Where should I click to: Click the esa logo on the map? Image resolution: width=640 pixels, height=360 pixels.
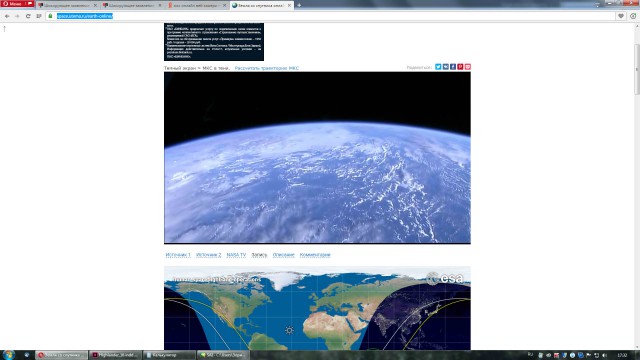pos(445,278)
